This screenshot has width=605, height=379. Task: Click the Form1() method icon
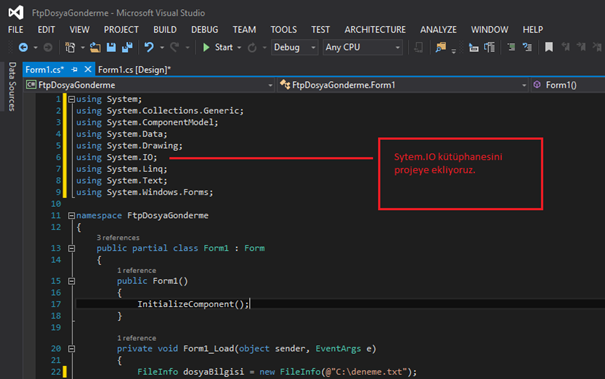point(537,85)
